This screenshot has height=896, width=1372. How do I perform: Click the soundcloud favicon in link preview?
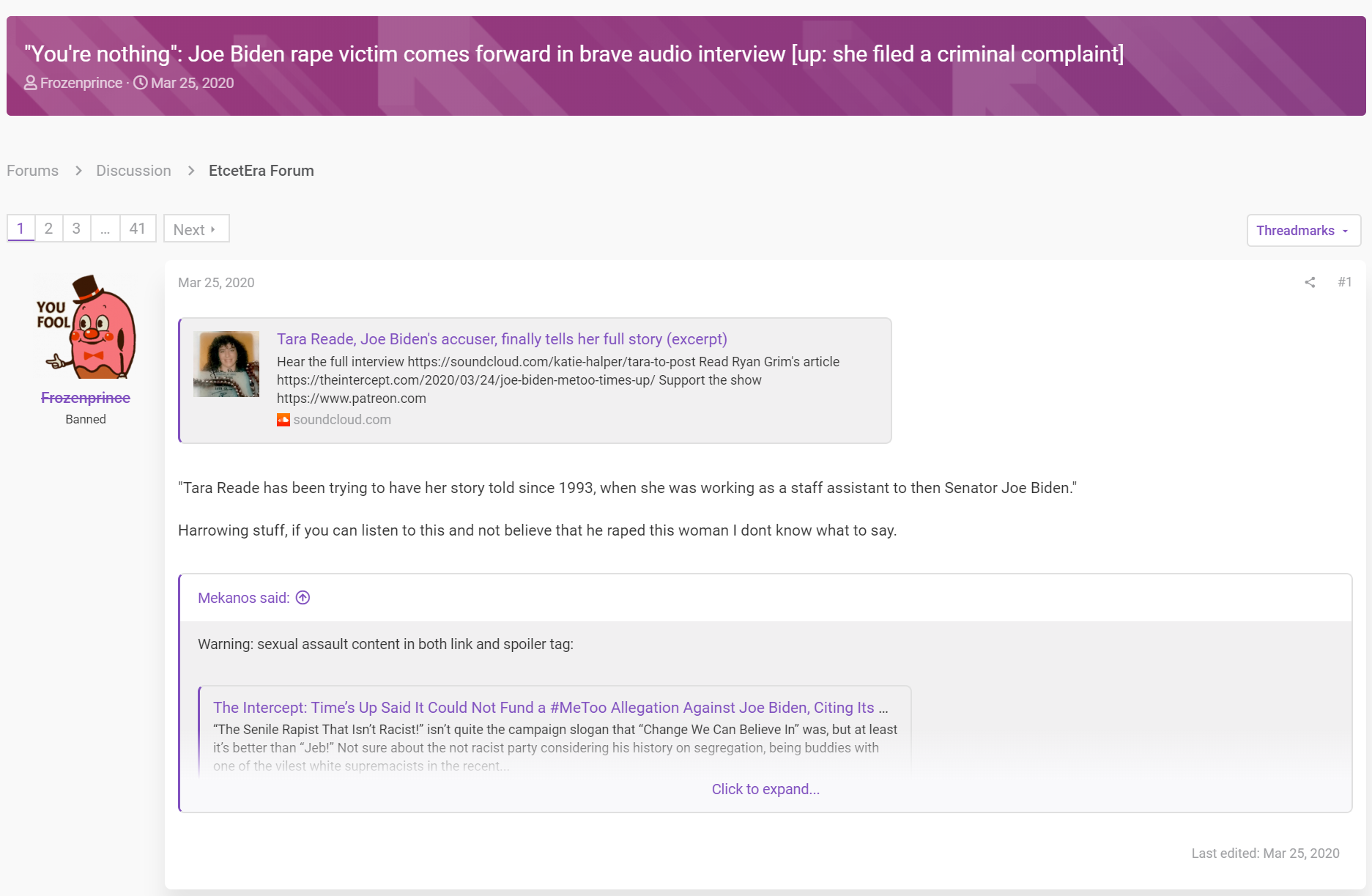pyautogui.click(x=283, y=420)
